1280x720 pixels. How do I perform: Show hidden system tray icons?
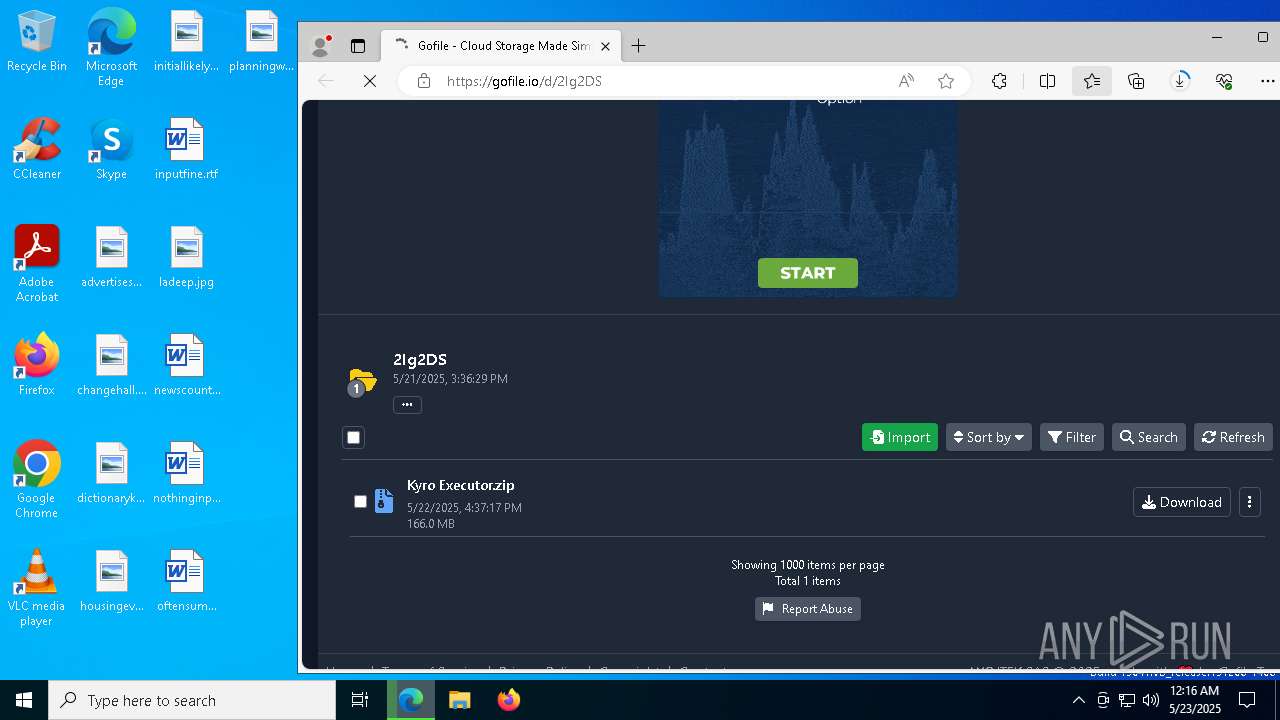tap(1078, 700)
